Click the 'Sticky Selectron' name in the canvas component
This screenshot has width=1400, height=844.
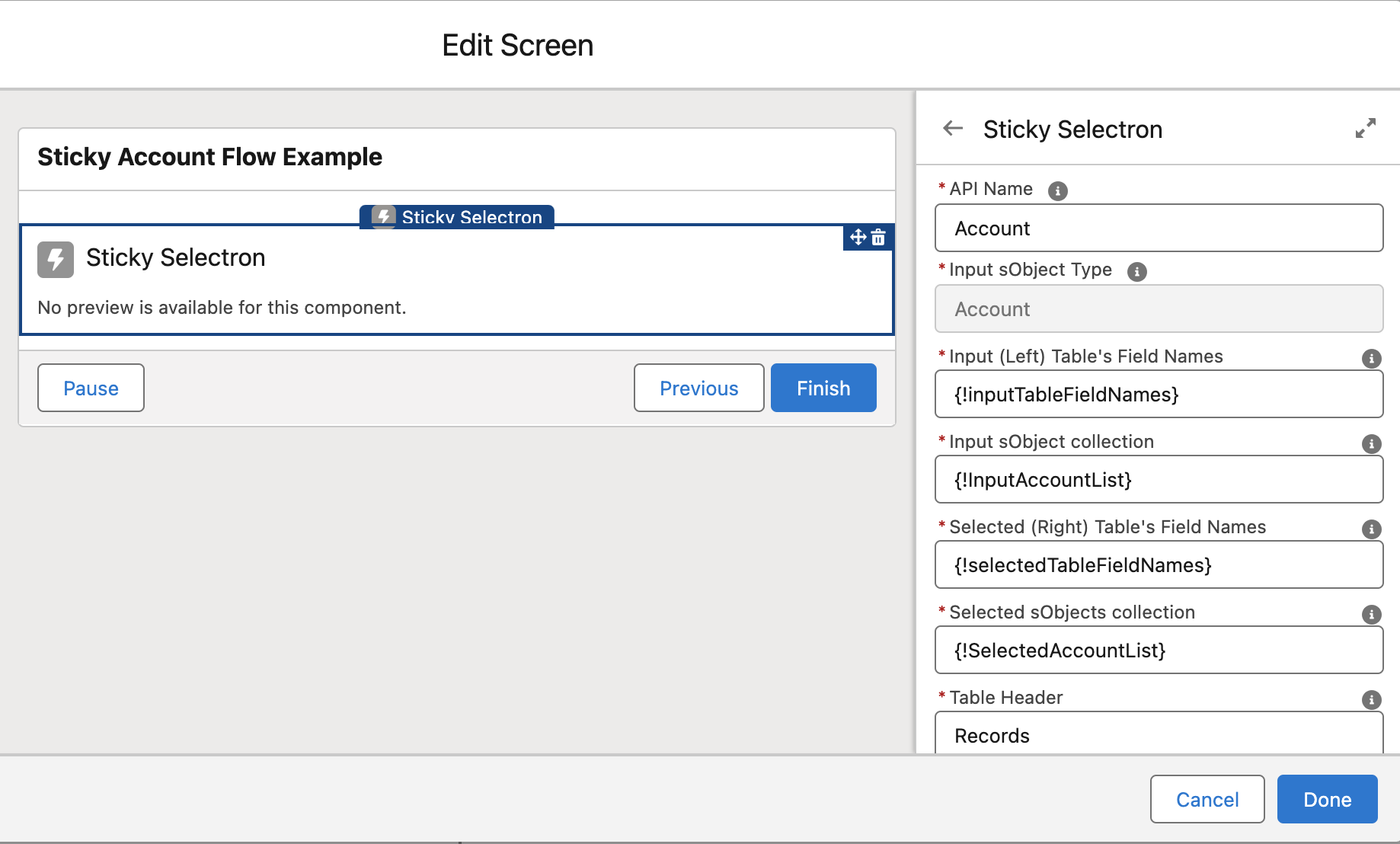click(175, 257)
